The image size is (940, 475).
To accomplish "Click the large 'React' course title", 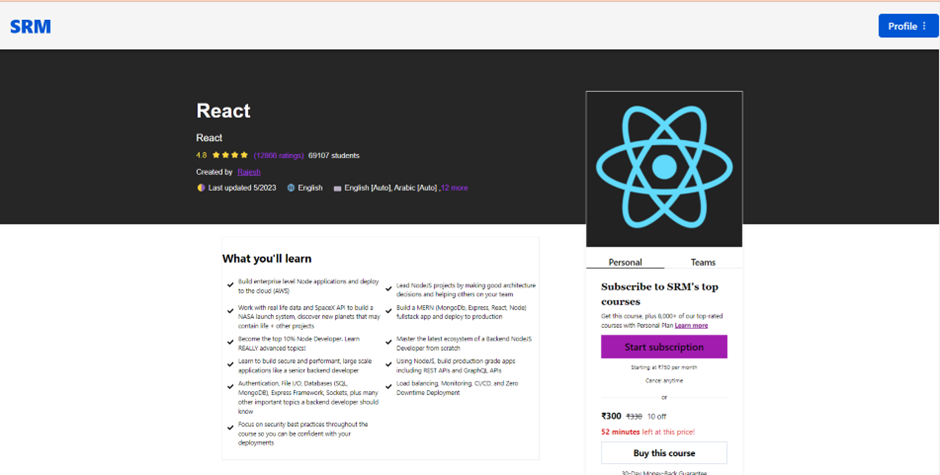I will [223, 110].
